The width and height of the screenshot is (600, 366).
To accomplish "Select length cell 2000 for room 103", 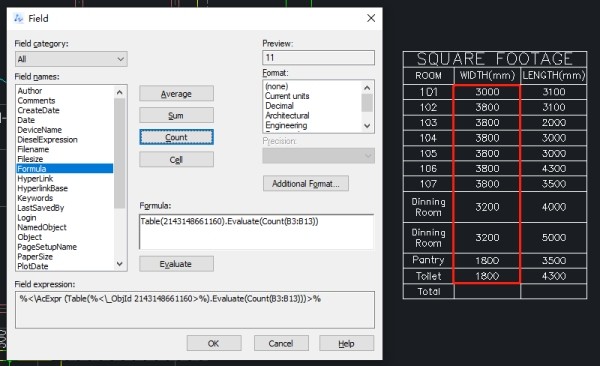I will click(554, 123).
